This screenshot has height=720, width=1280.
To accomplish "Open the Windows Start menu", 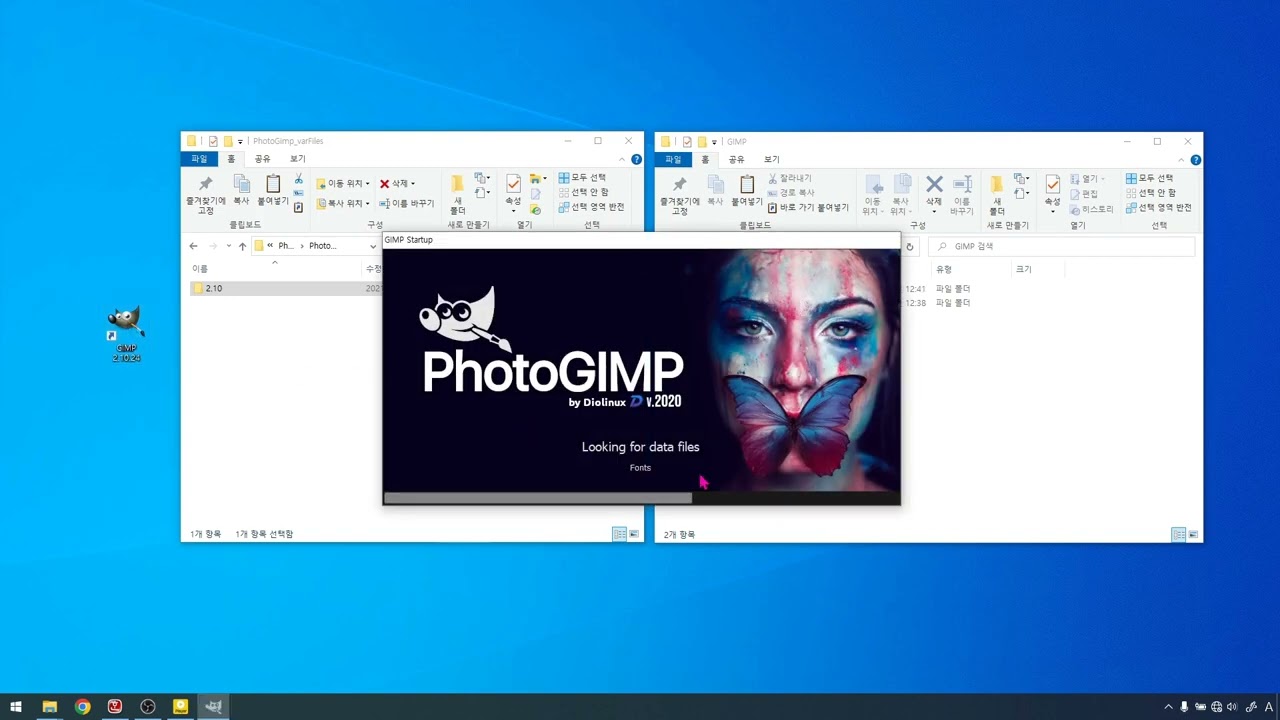I will pyautogui.click(x=16, y=707).
